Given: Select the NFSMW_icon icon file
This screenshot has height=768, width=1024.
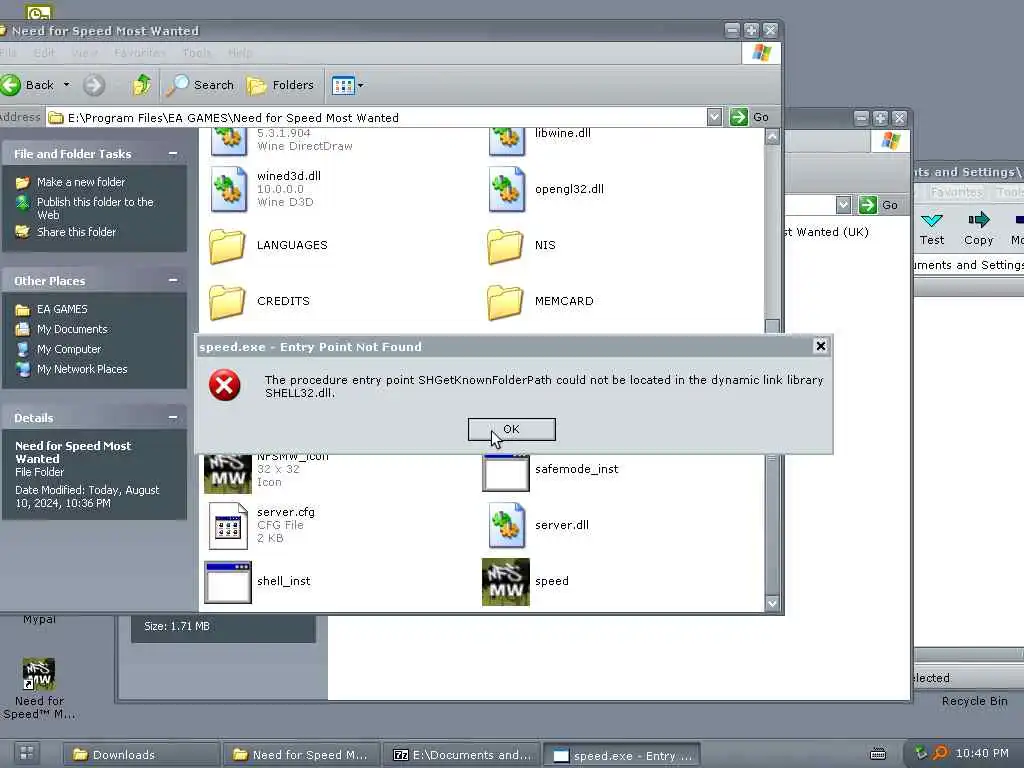Looking at the screenshot, I should pyautogui.click(x=228, y=473).
